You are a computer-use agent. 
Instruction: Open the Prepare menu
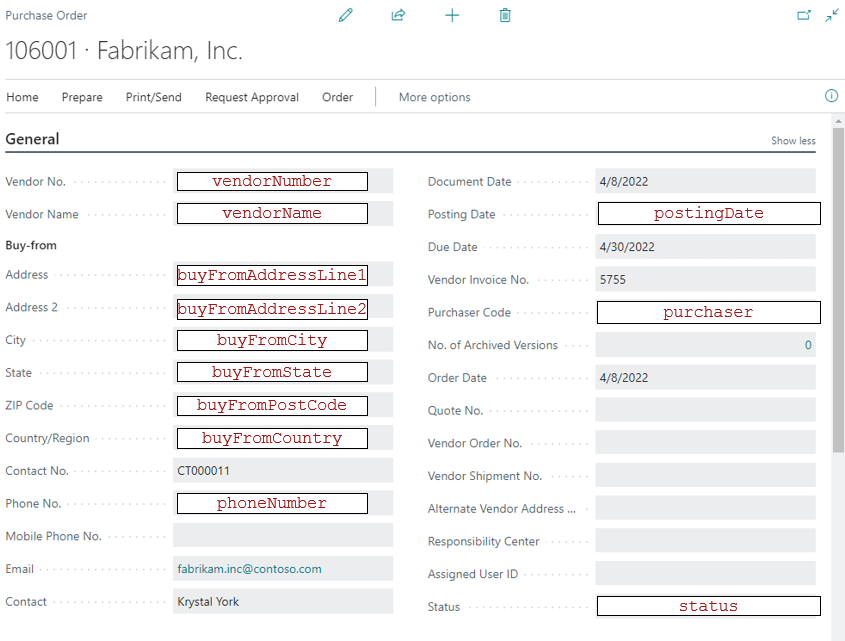point(82,97)
